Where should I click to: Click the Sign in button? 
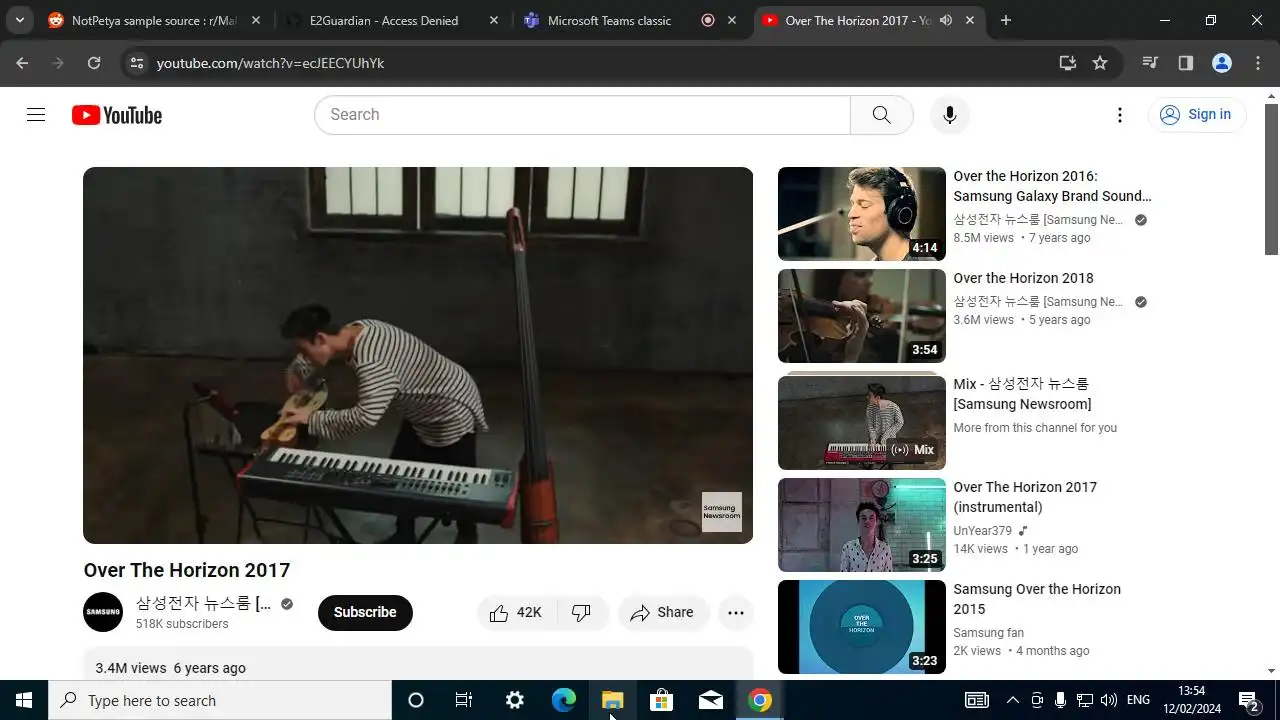1196,115
